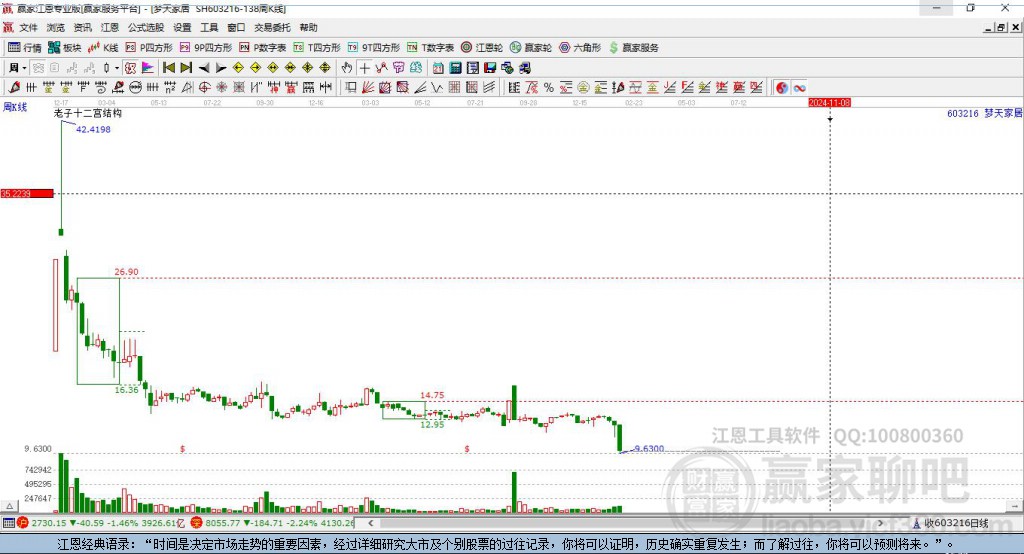
Task: Click the first red $ marker
Action: [x=183, y=449]
